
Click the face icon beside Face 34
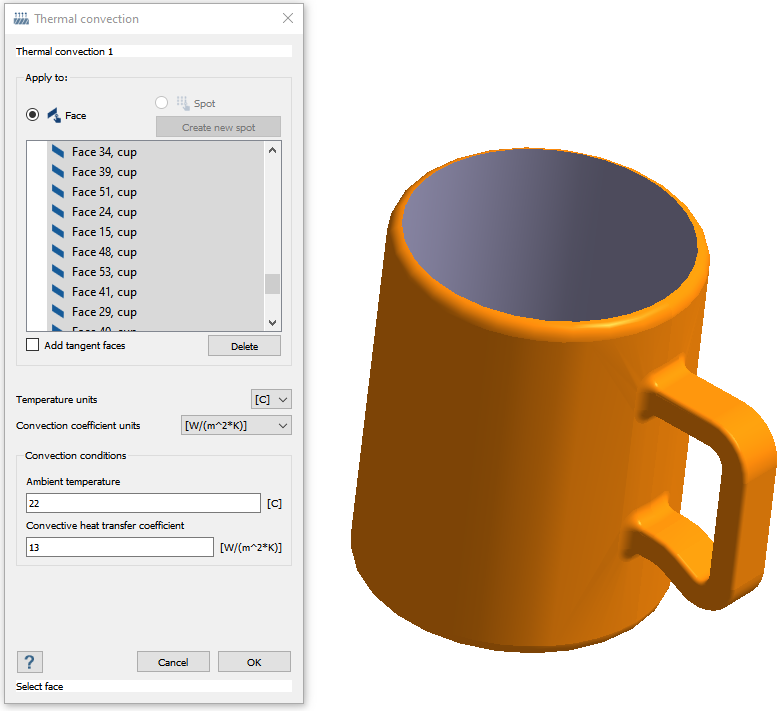[58, 152]
